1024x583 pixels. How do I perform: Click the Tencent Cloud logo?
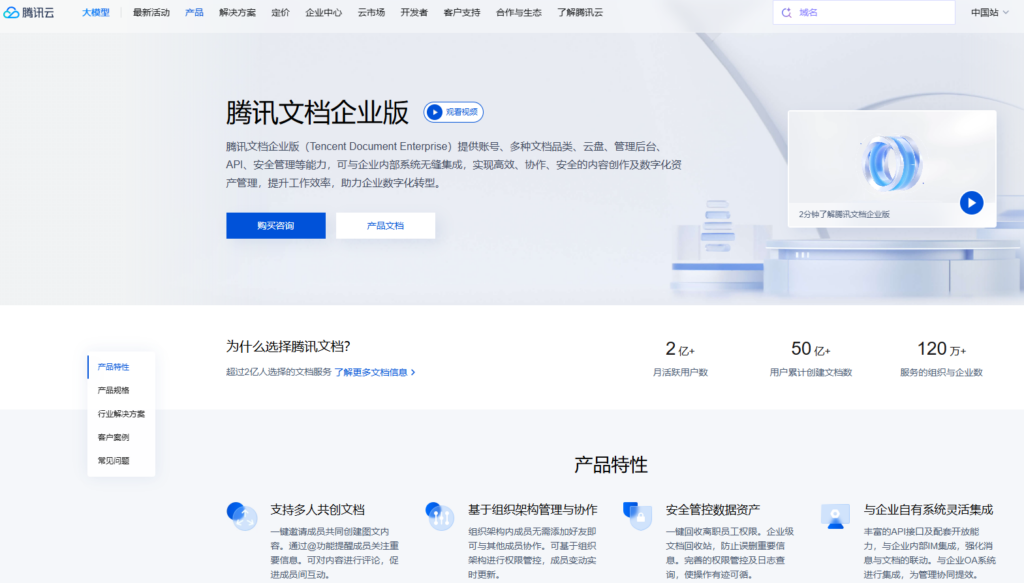29,12
